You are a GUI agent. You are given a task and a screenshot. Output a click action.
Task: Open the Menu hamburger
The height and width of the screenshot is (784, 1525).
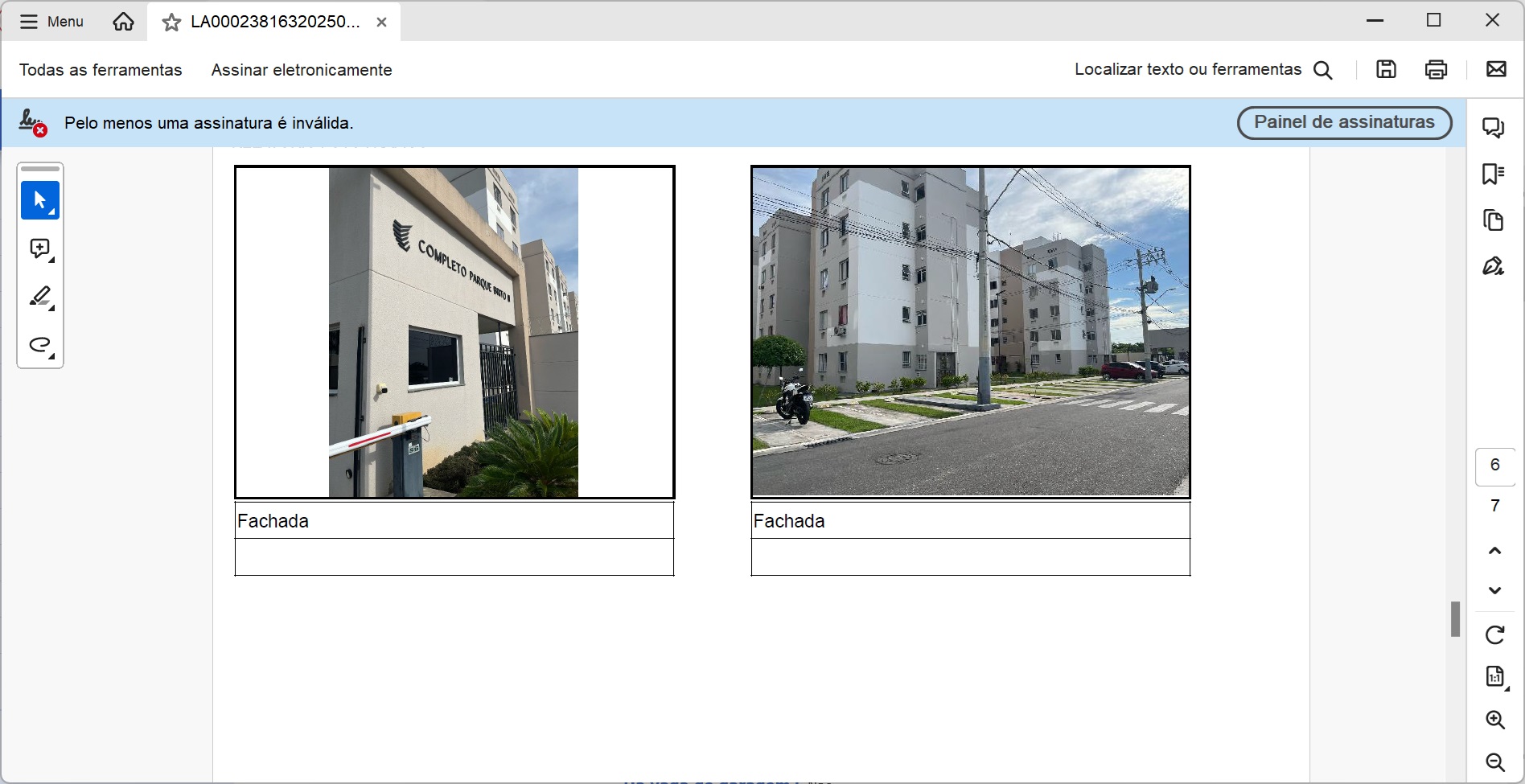(x=51, y=22)
